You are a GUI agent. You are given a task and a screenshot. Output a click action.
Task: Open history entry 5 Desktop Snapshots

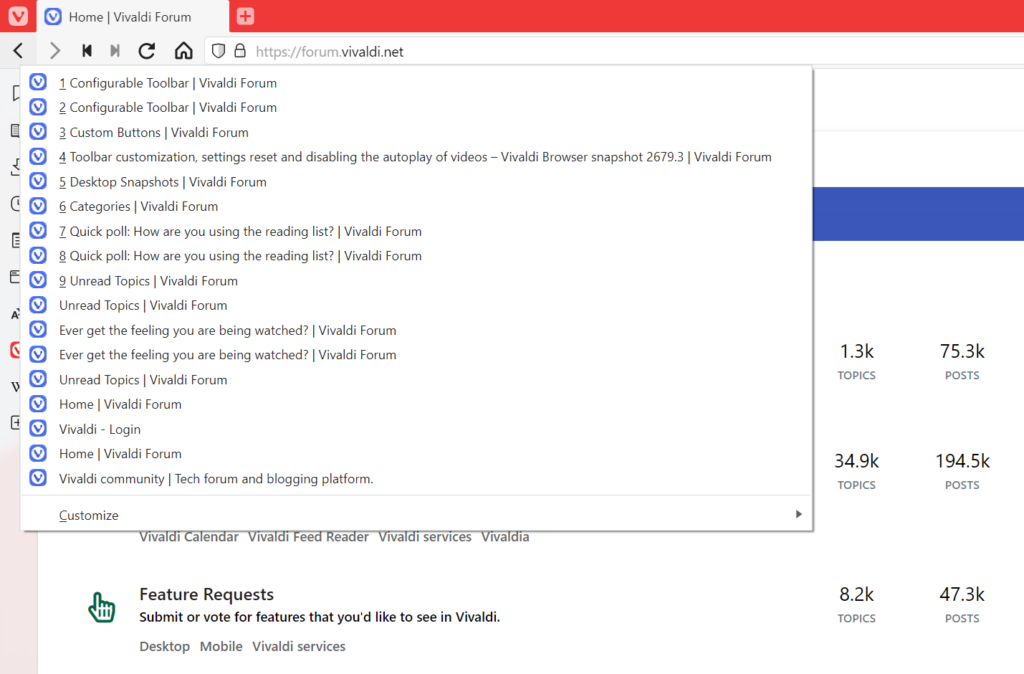coord(417,182)
